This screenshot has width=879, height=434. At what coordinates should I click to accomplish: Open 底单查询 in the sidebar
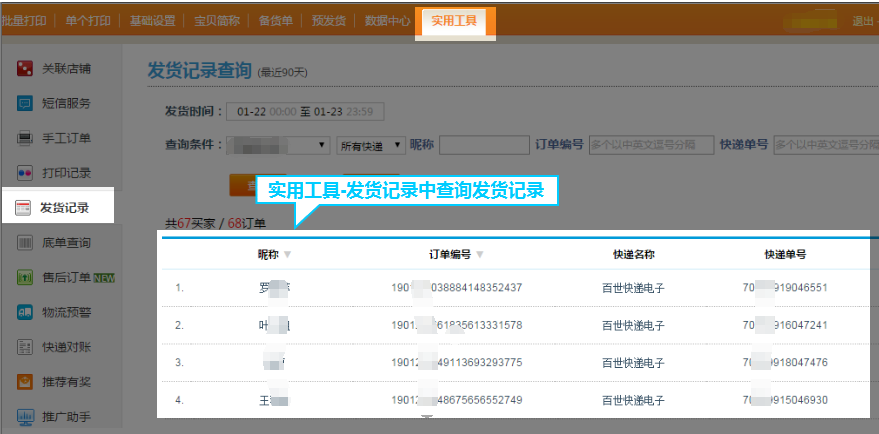66,243
